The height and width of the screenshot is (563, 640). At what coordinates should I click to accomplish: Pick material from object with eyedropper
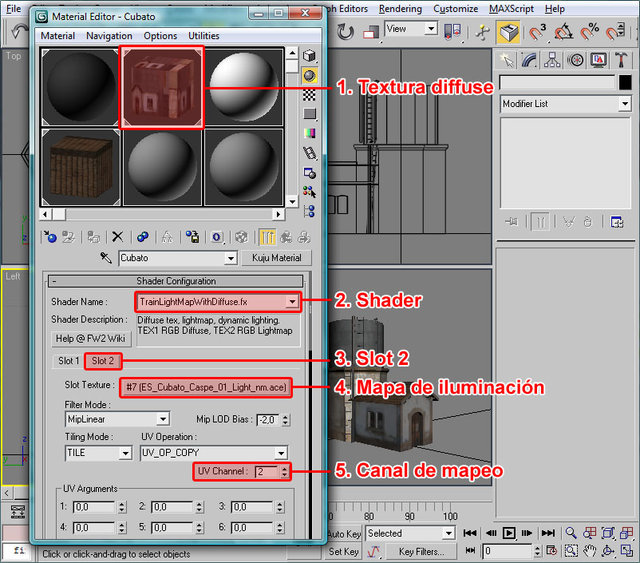pos(105,258)
